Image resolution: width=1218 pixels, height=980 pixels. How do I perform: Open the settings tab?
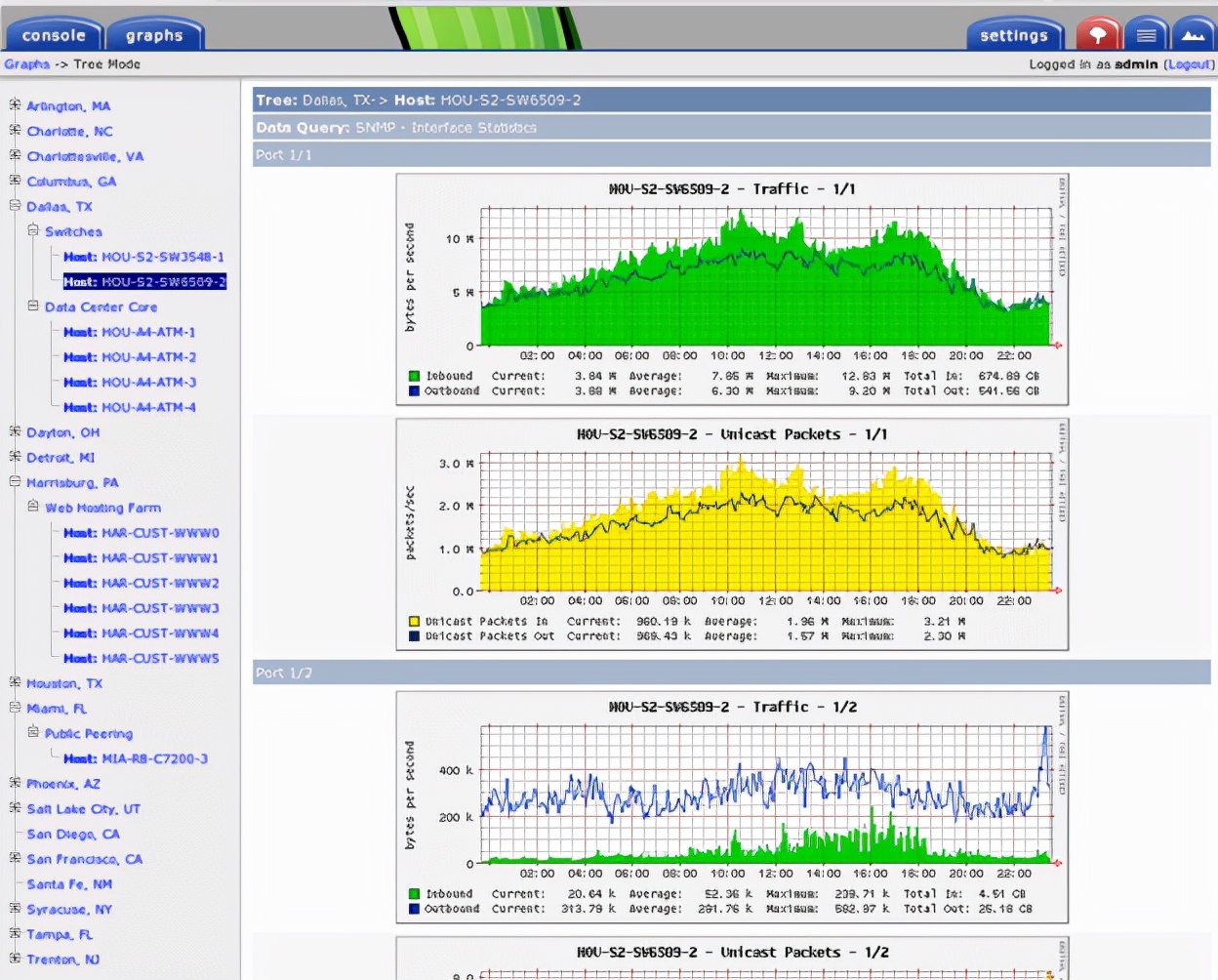tap(1013, 35)
